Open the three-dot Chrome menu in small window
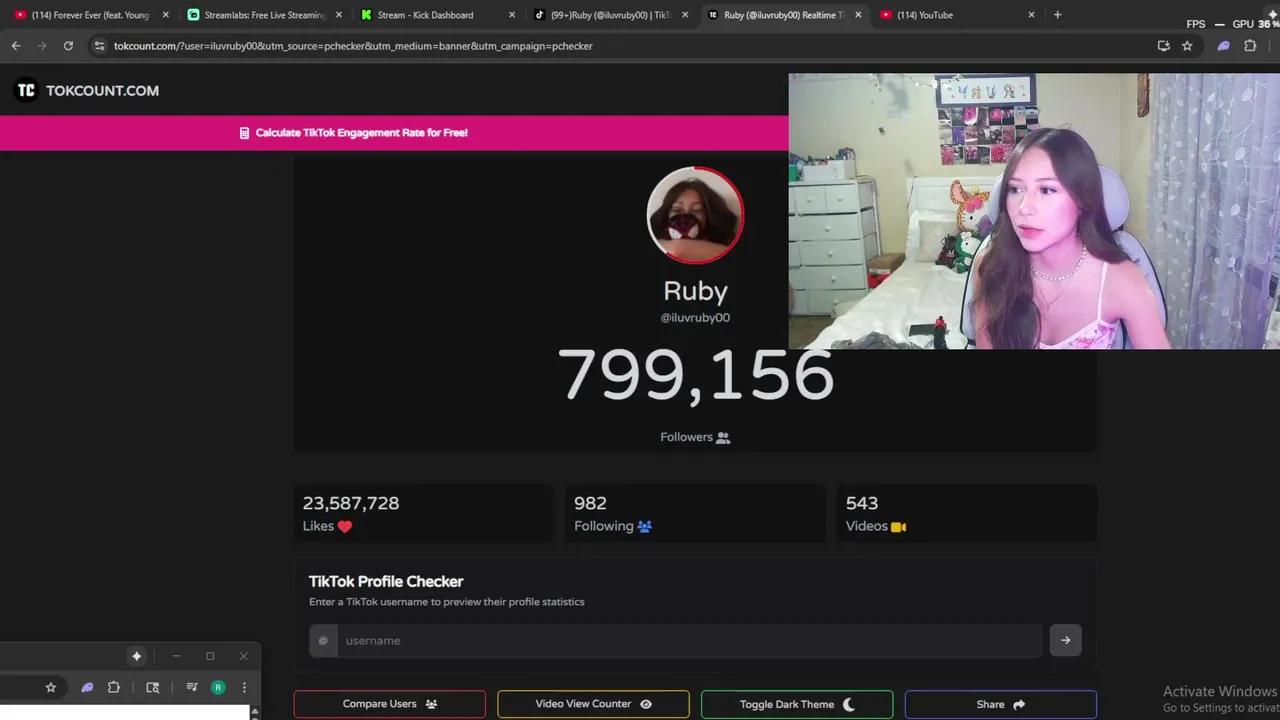 [244, 688]
